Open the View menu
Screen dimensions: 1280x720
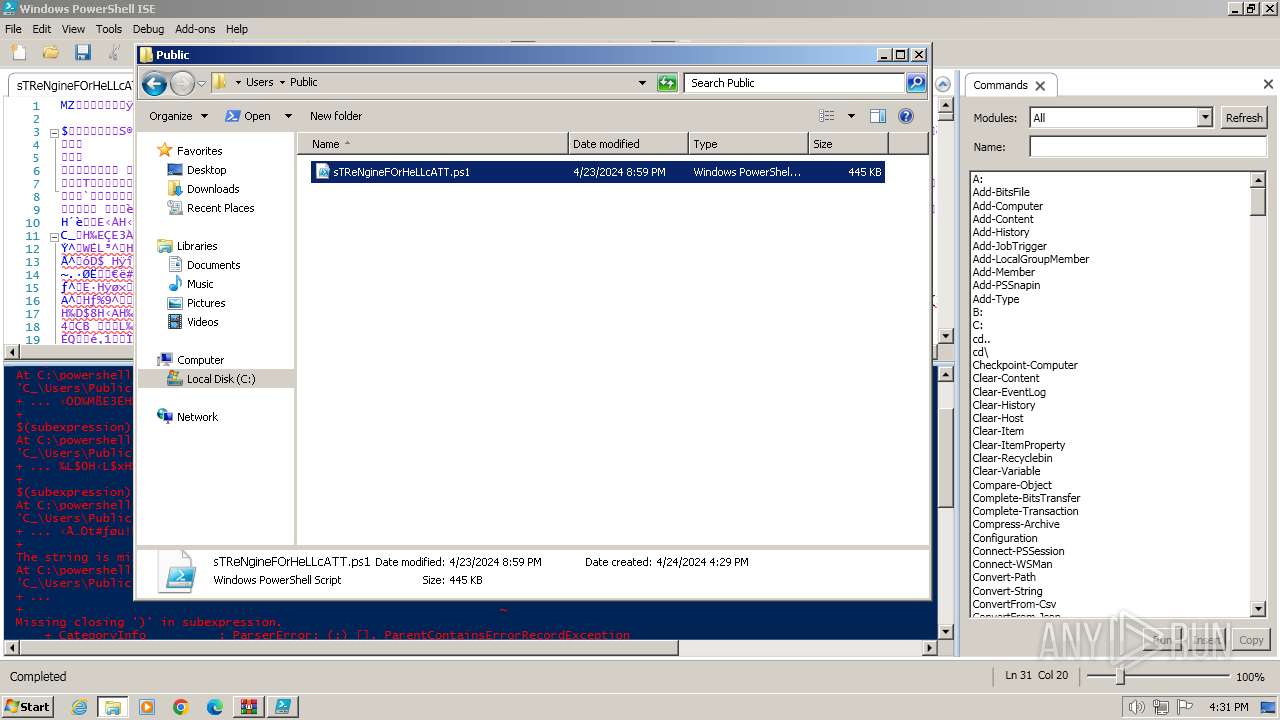click(73, 29)
